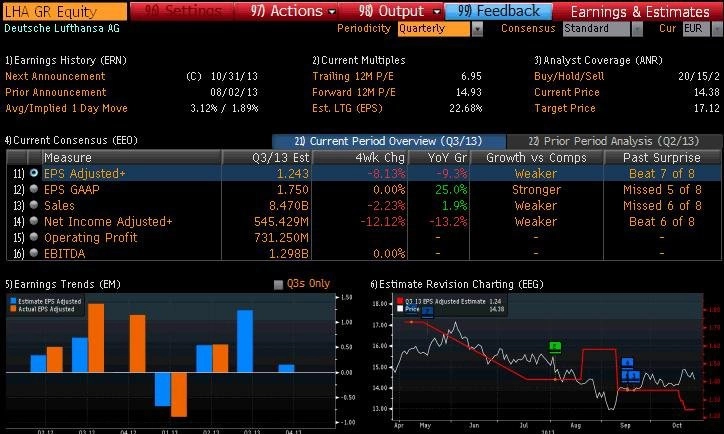Select the Operating Profit radio button

(x=34, y=237)
